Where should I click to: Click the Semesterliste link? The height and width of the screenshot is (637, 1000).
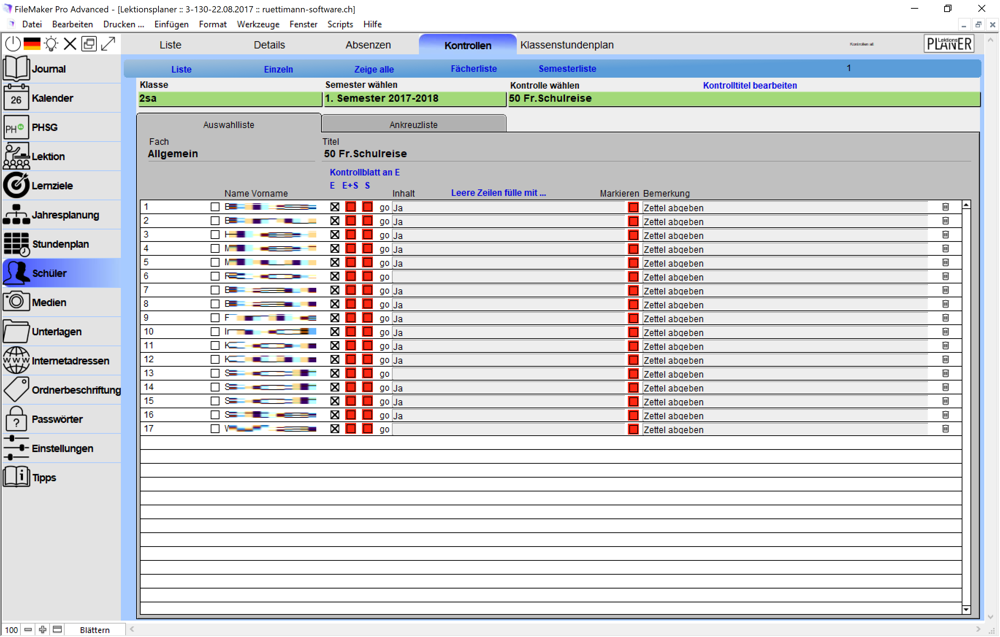[568, 68]
